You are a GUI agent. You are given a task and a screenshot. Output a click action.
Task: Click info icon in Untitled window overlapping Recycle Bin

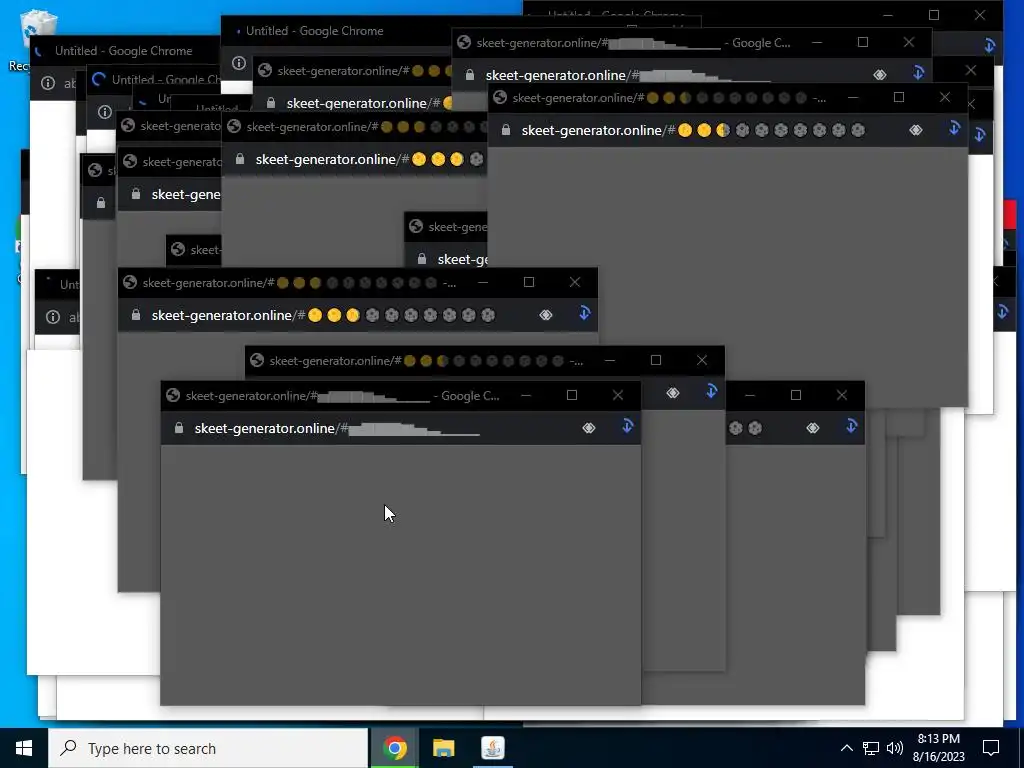coord(48,83)
